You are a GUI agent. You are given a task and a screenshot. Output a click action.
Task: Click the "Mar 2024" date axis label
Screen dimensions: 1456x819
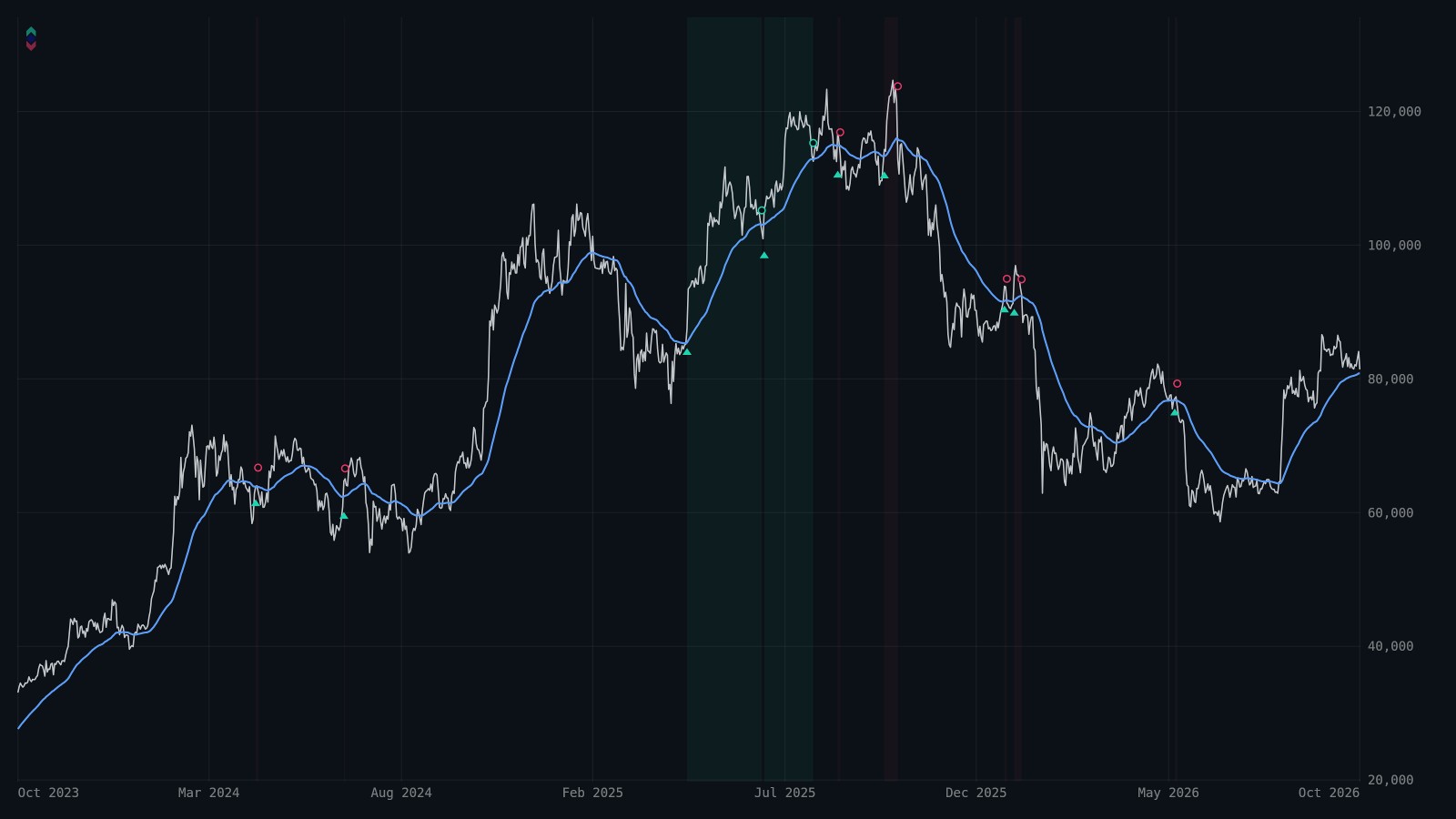tap(208, 793)
